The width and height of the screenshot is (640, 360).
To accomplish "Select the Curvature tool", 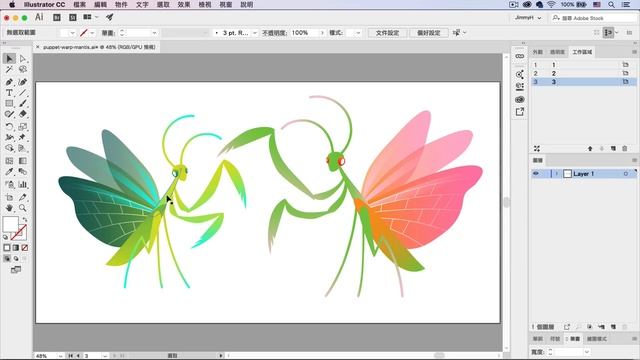I will tap(23, 82).
